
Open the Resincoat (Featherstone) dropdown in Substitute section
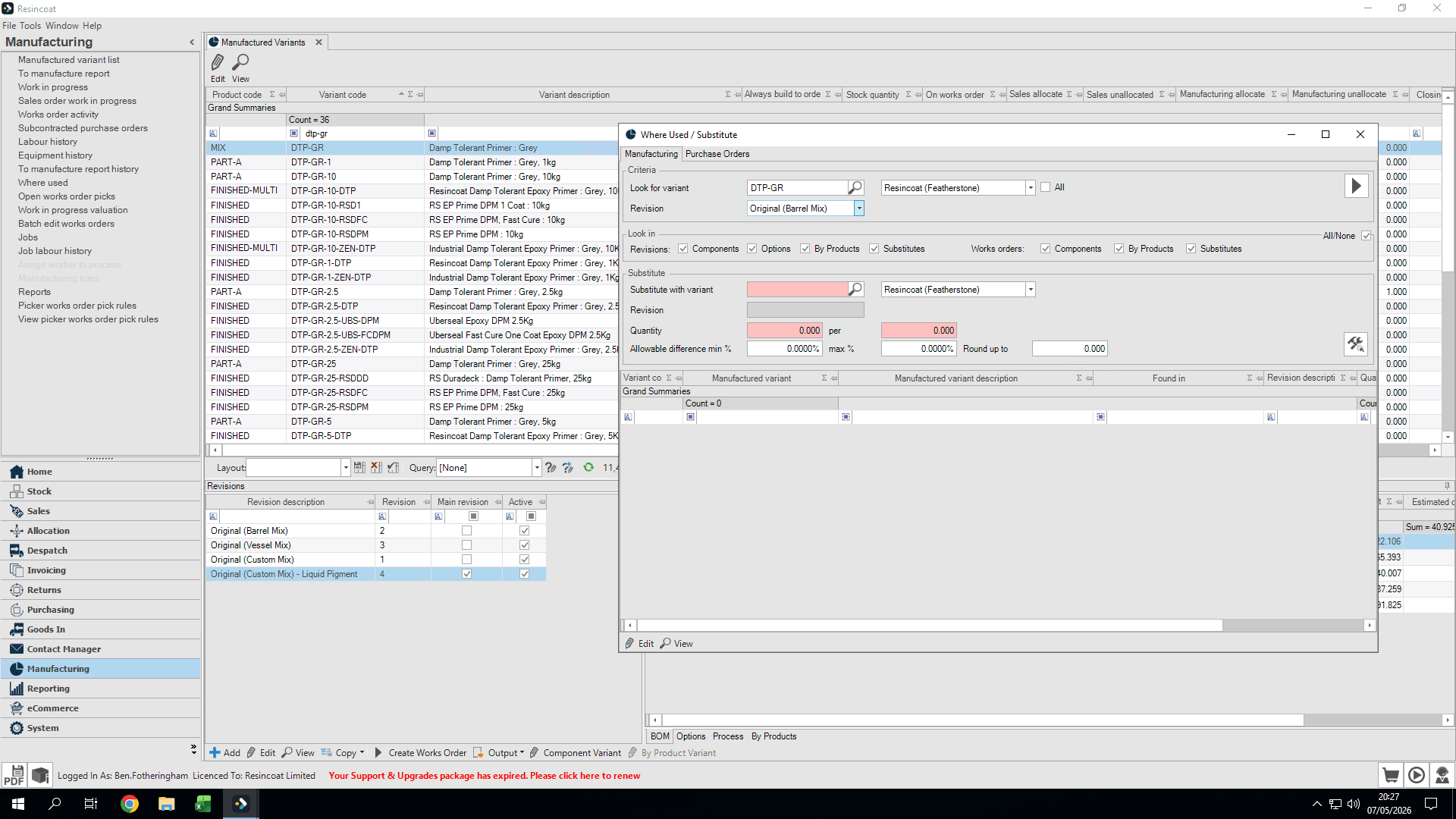point(1031,290)
